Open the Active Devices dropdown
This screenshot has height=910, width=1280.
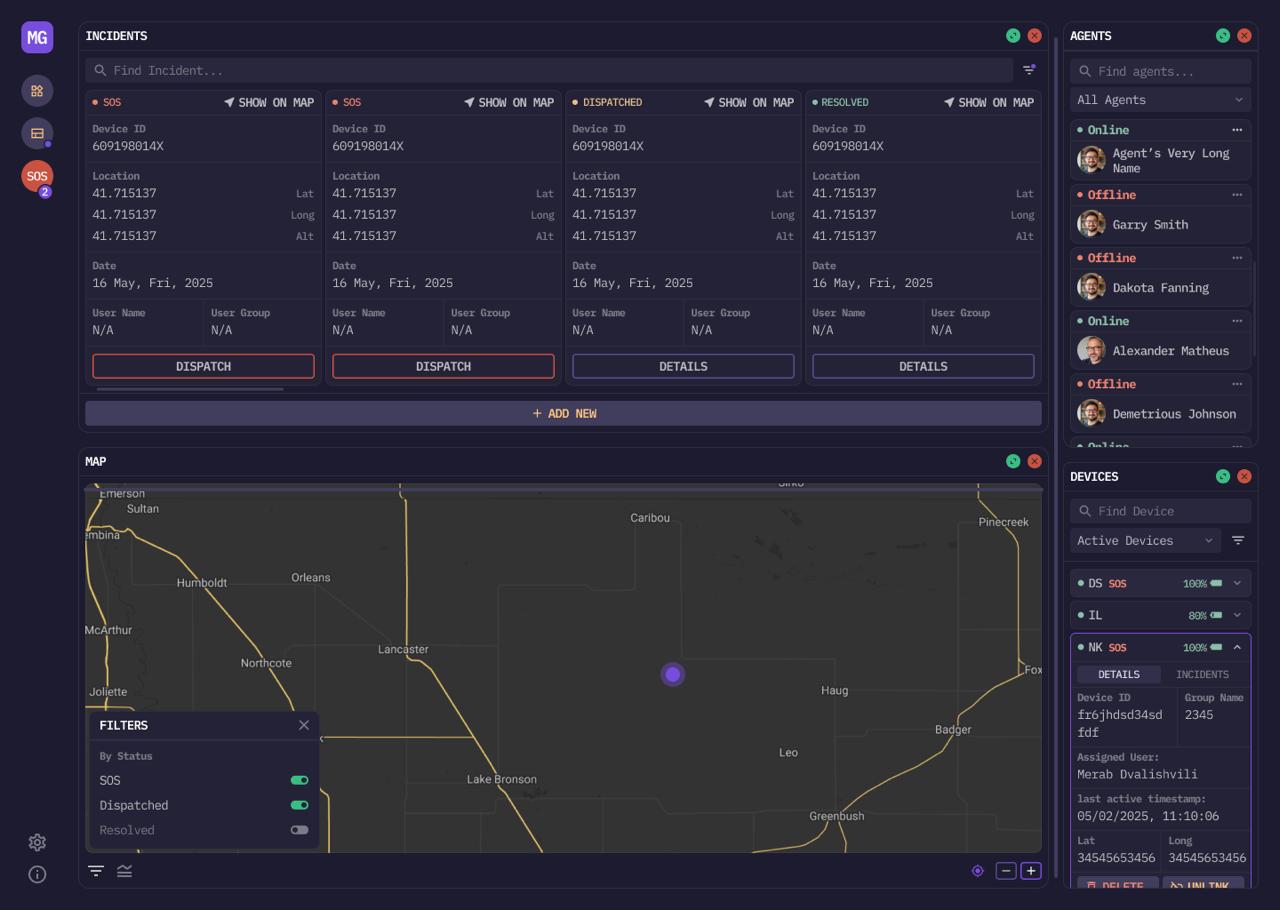pyautogui.click(x=1144, y=540)
